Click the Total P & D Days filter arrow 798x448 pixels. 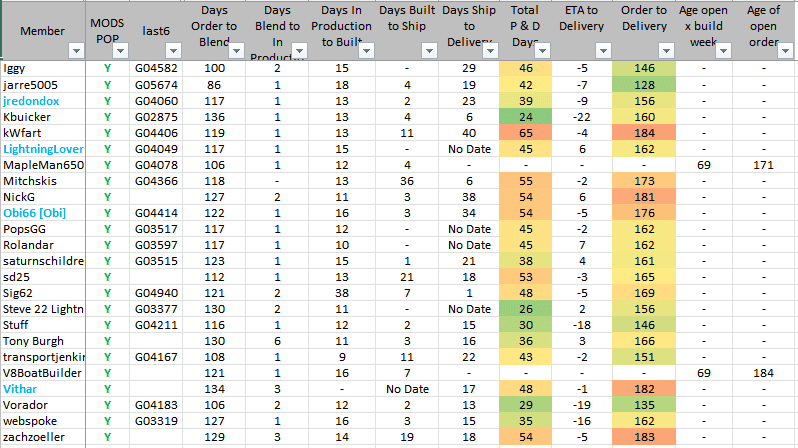click(541, 50)
